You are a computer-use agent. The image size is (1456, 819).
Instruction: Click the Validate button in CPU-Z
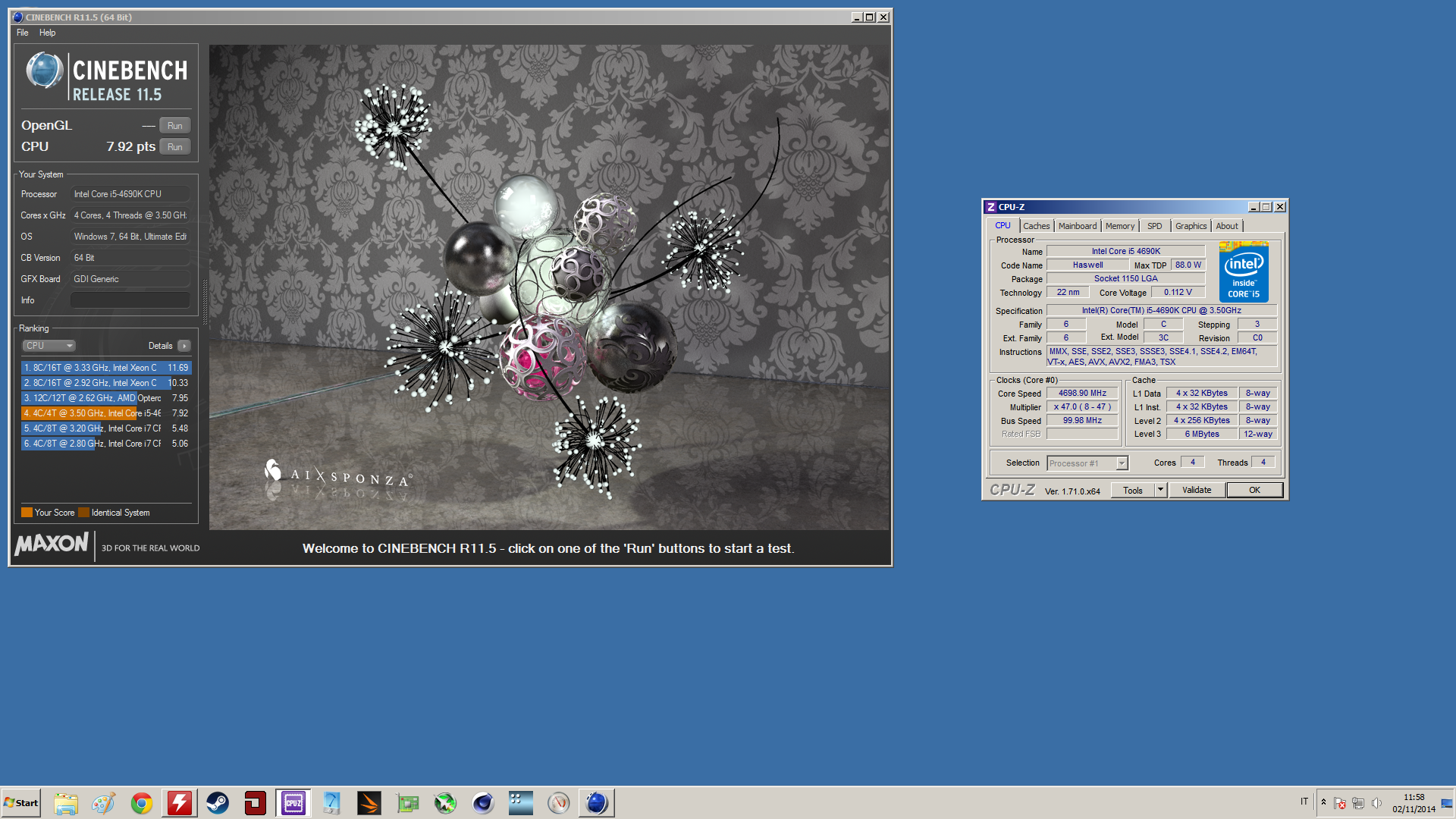click(x=1197, y=491)
